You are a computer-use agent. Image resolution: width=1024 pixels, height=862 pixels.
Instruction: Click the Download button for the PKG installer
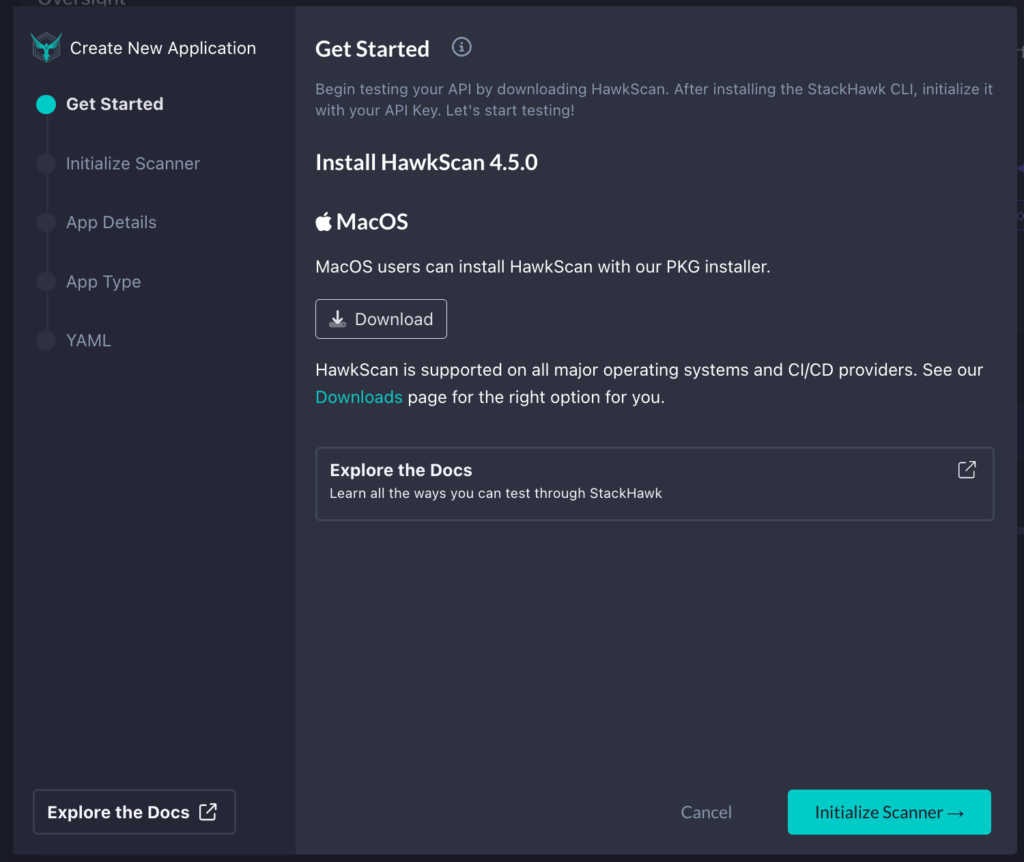pyautogui.click(x=381, y=318)
